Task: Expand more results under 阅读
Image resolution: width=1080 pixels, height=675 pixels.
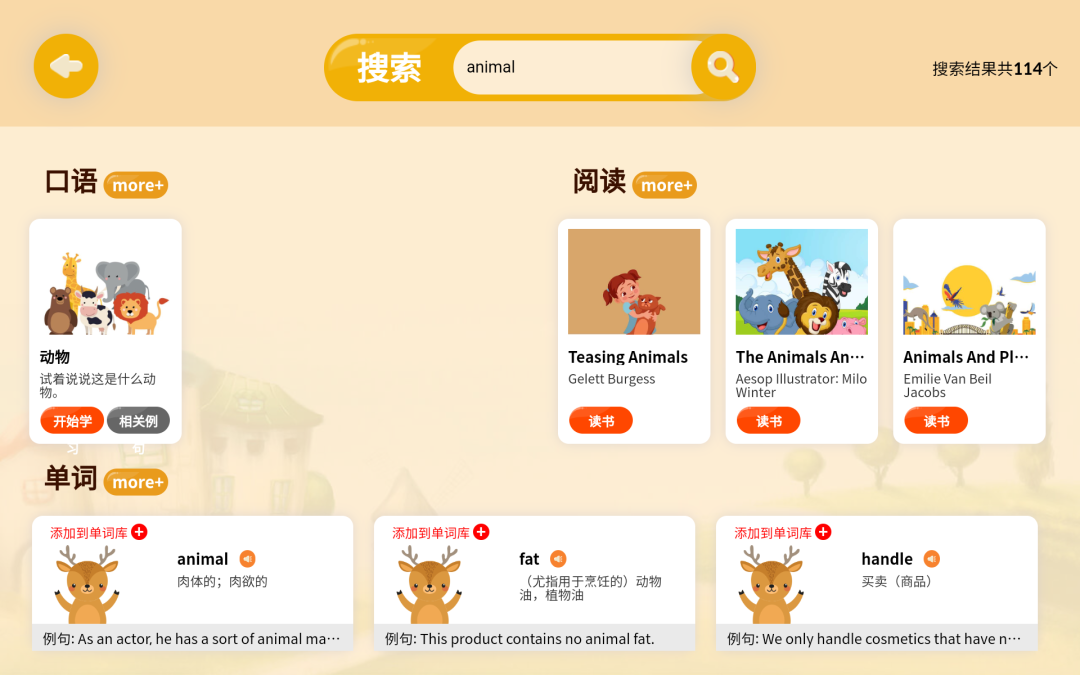Action: tap(665, 185)
